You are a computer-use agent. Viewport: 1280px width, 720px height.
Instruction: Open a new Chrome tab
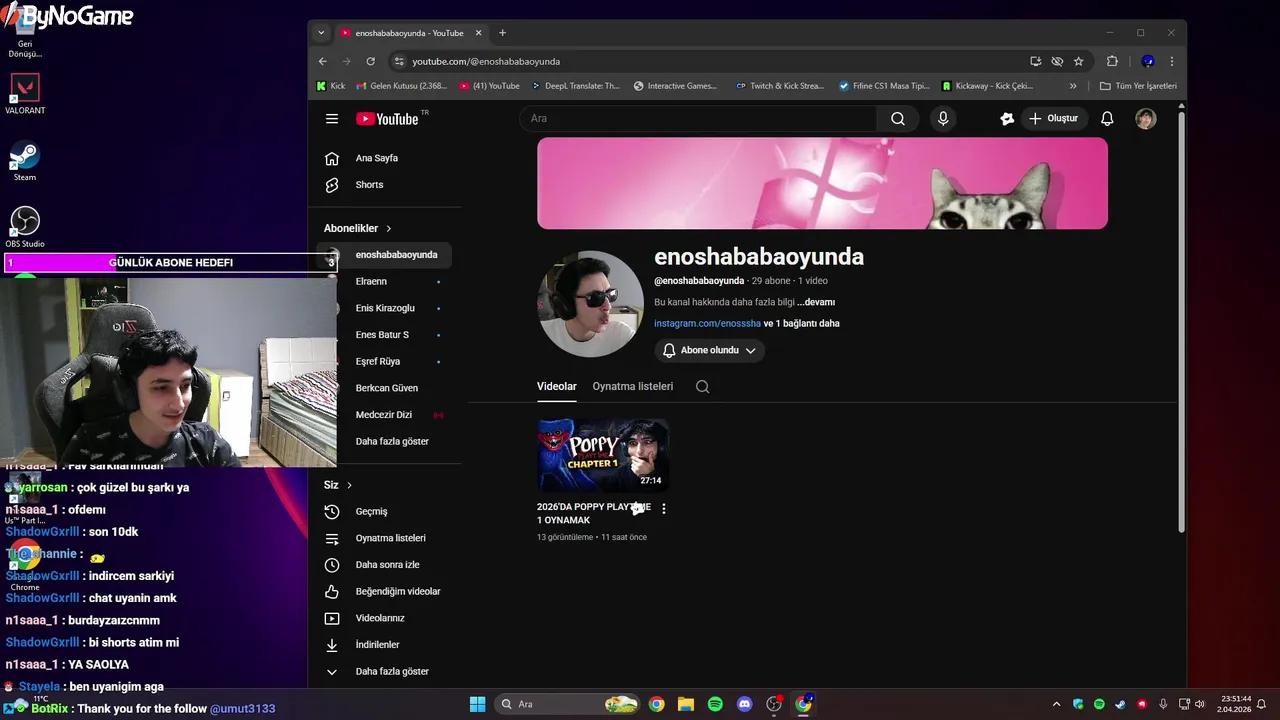(x=502, y=33)
